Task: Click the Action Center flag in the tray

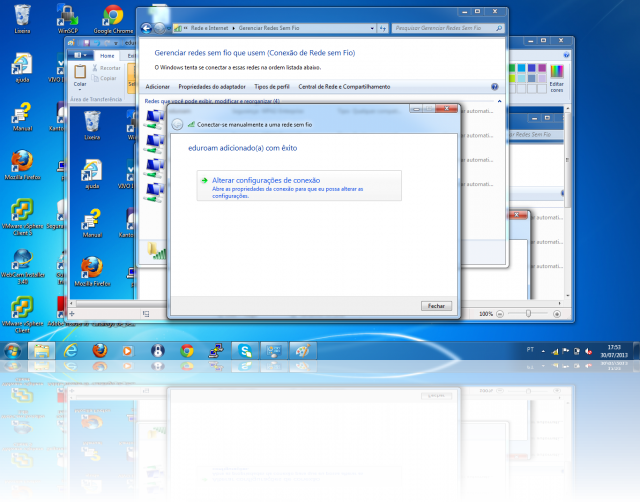Action: 566,351
